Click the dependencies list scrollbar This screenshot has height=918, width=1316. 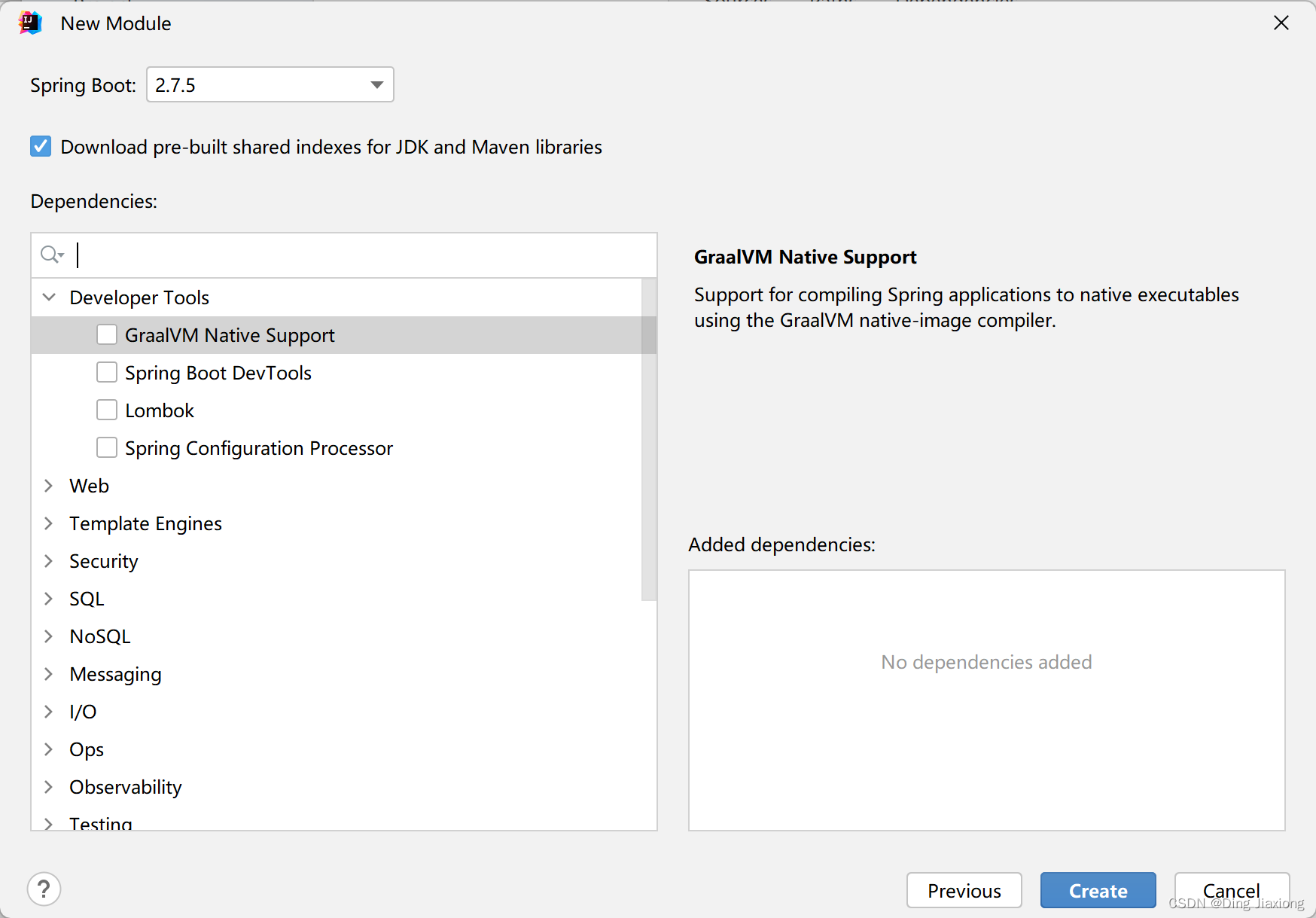point(649,440)
